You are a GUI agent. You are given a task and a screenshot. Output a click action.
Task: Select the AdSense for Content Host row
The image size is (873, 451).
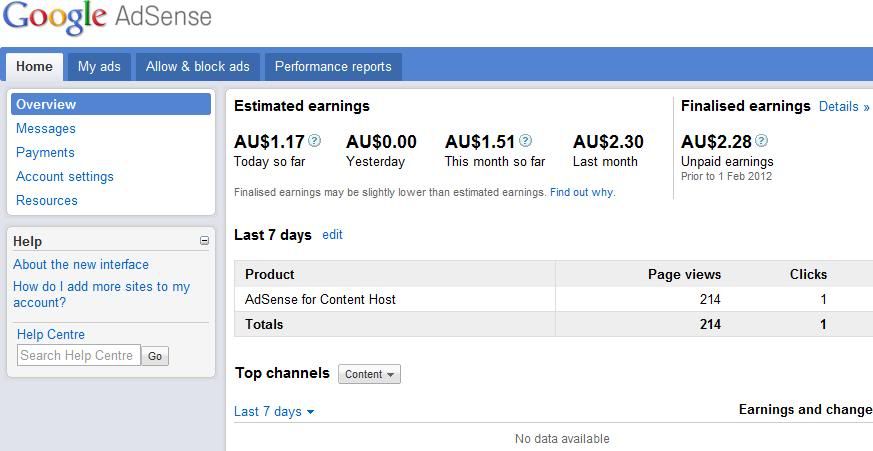tap(553, 300)
